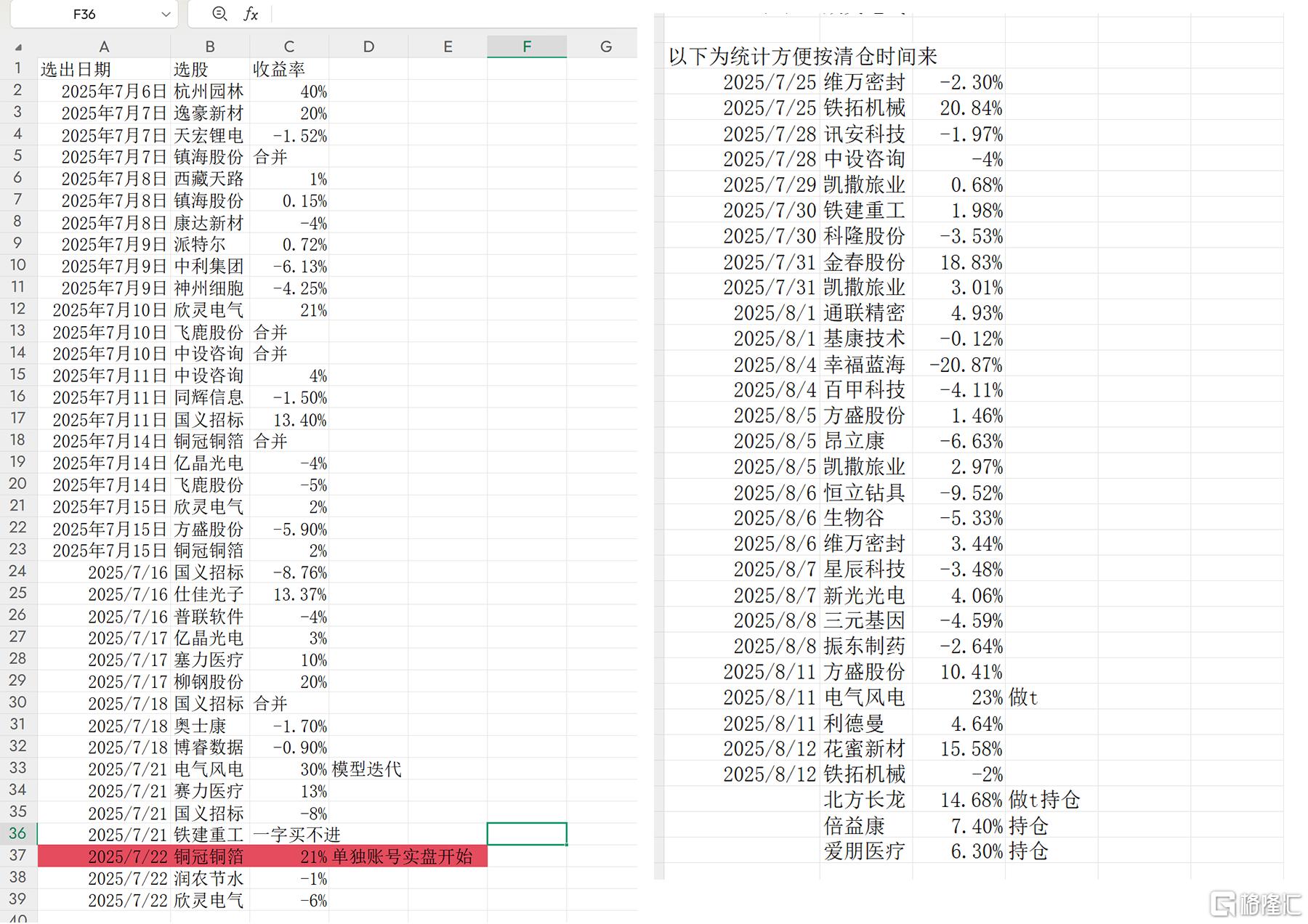Click the 以下为统计方便按清仓时间来 heading
The height and width of the screenshot is (924, 1308).
[803, 56]
